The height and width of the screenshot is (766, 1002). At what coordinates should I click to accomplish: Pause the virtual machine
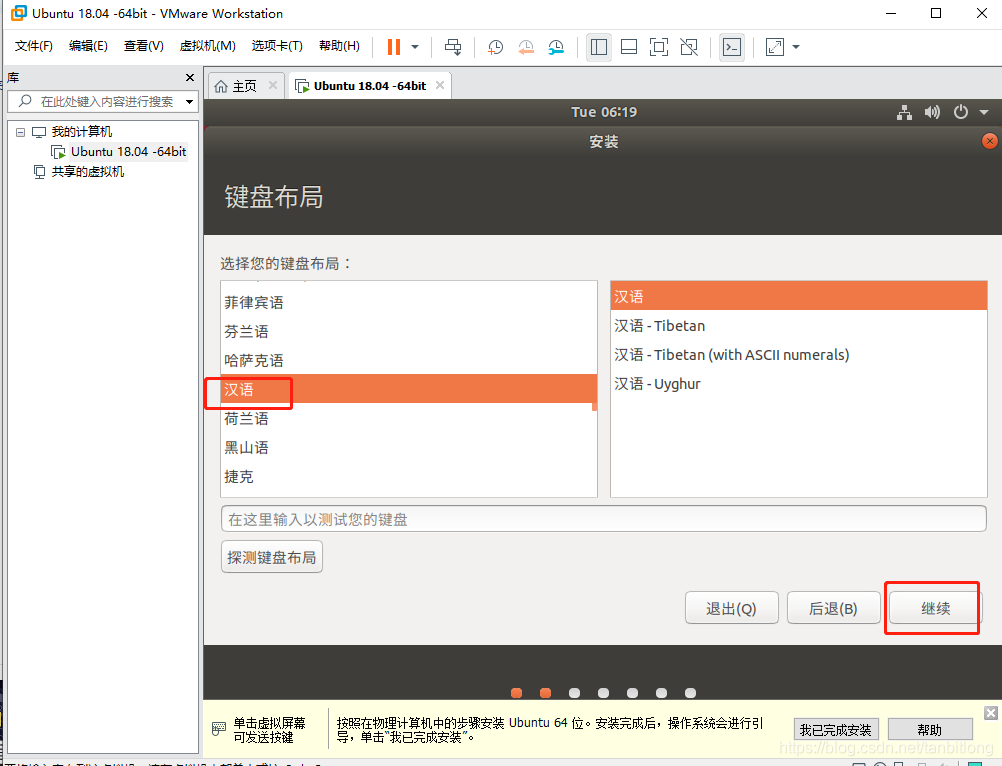pos(394,47)
